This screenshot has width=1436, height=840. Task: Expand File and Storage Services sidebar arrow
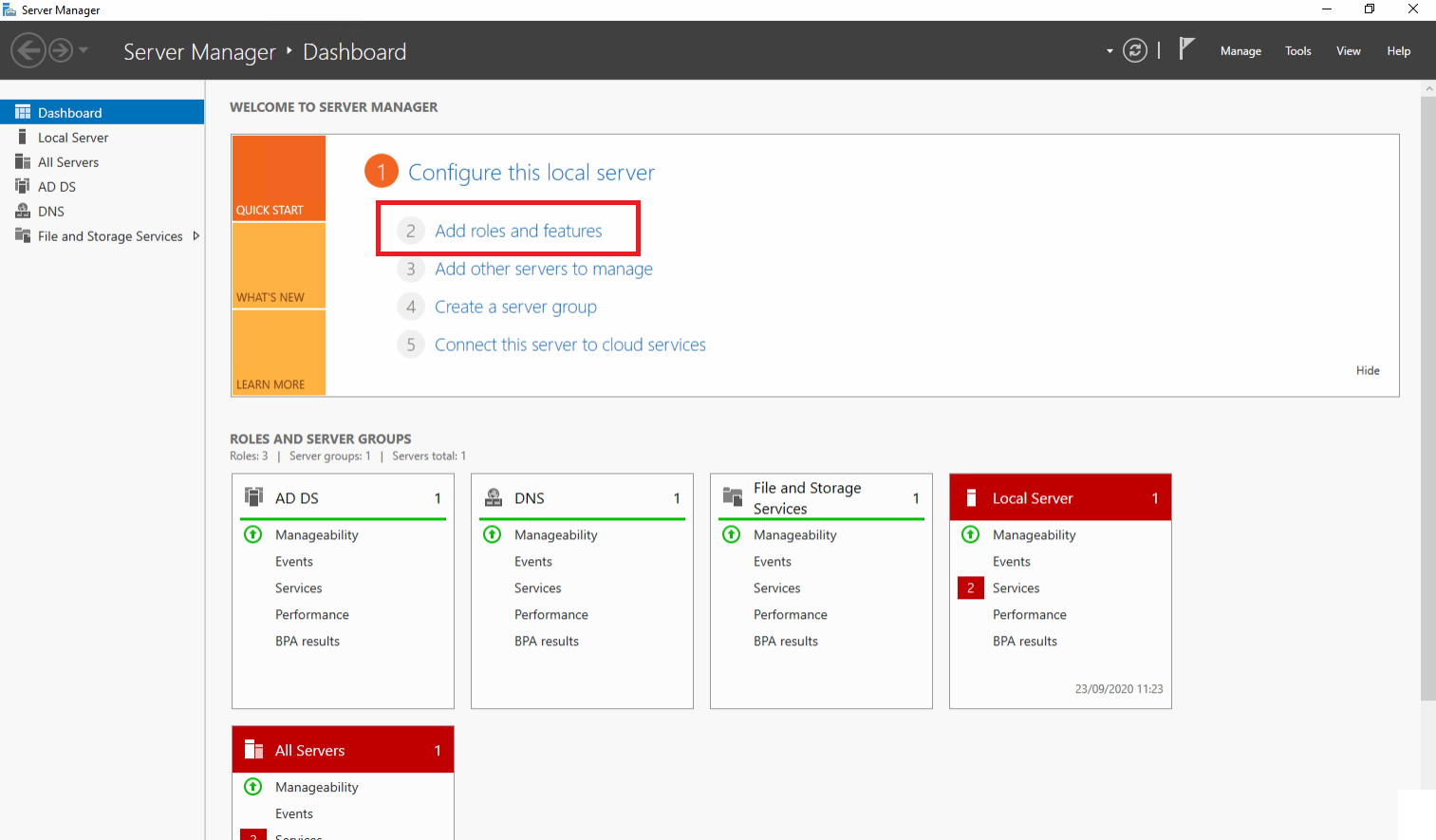click(x=196, y=235)
